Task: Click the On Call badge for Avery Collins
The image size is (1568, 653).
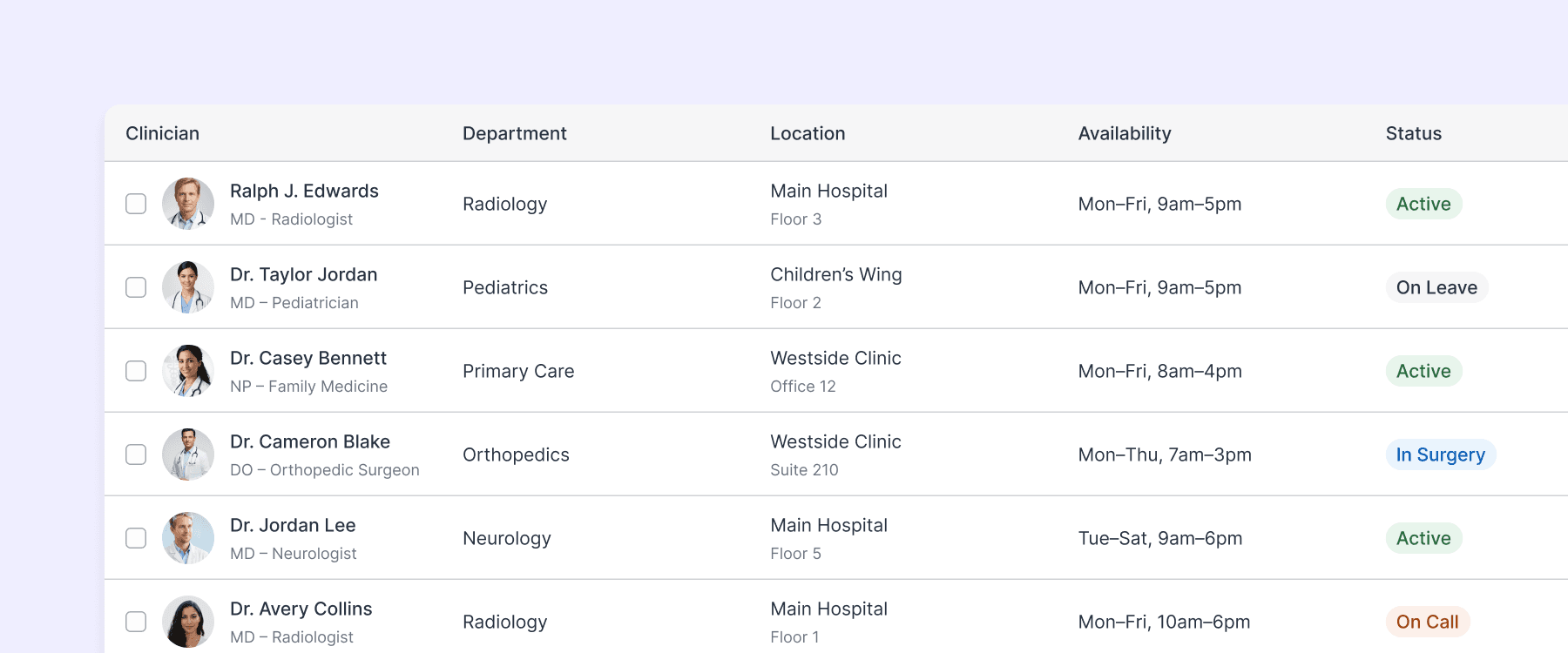Action: (1428, 621)
